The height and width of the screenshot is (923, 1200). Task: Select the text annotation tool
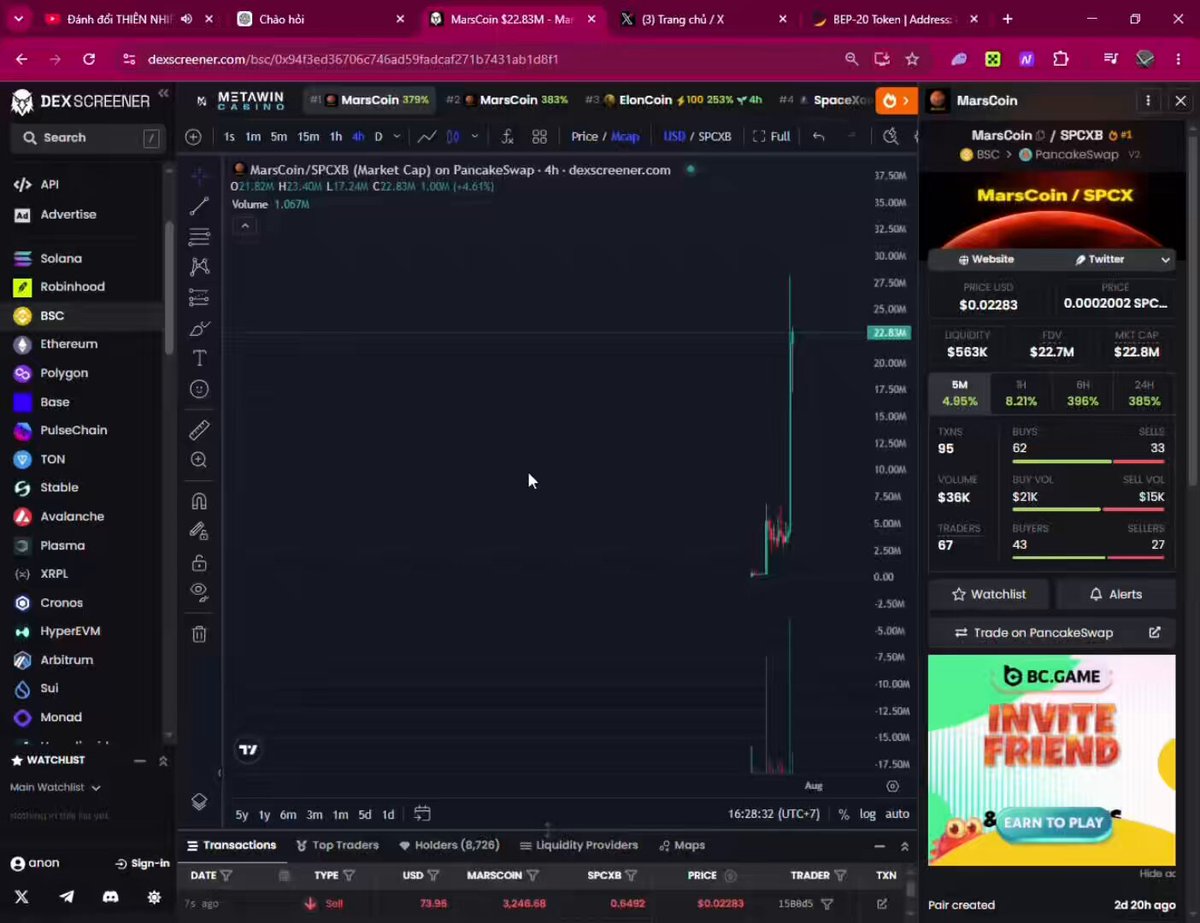point(199,358)
